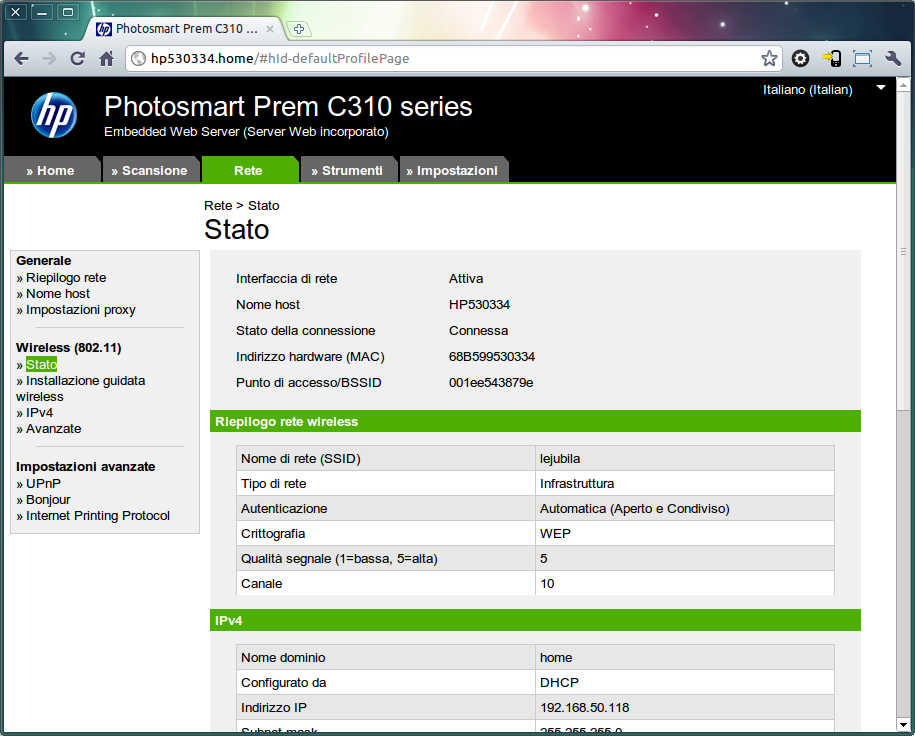Open the Impostazioni tab
The image size is (915, 736).
pos(452,170)
